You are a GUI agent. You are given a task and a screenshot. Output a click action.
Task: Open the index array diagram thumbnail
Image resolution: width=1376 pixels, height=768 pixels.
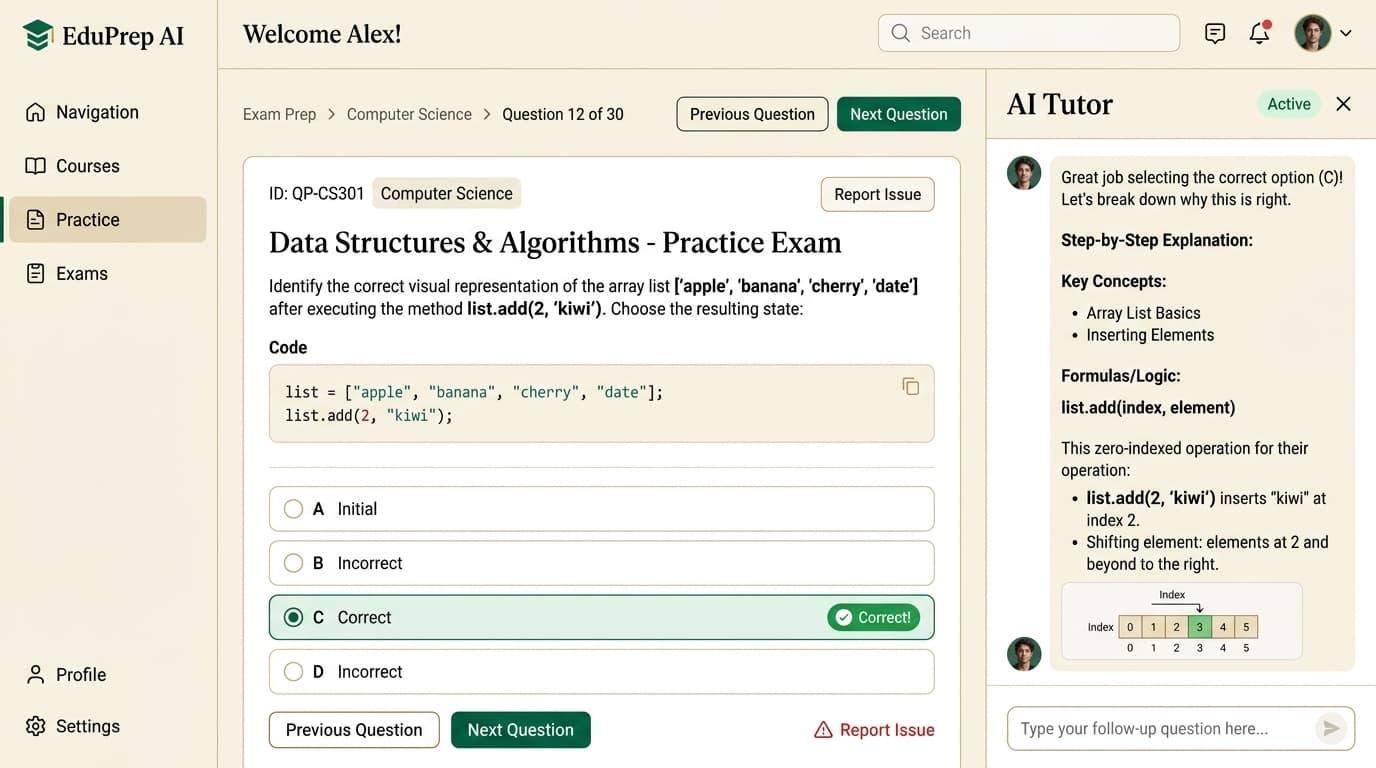[x=1182, y=621]
